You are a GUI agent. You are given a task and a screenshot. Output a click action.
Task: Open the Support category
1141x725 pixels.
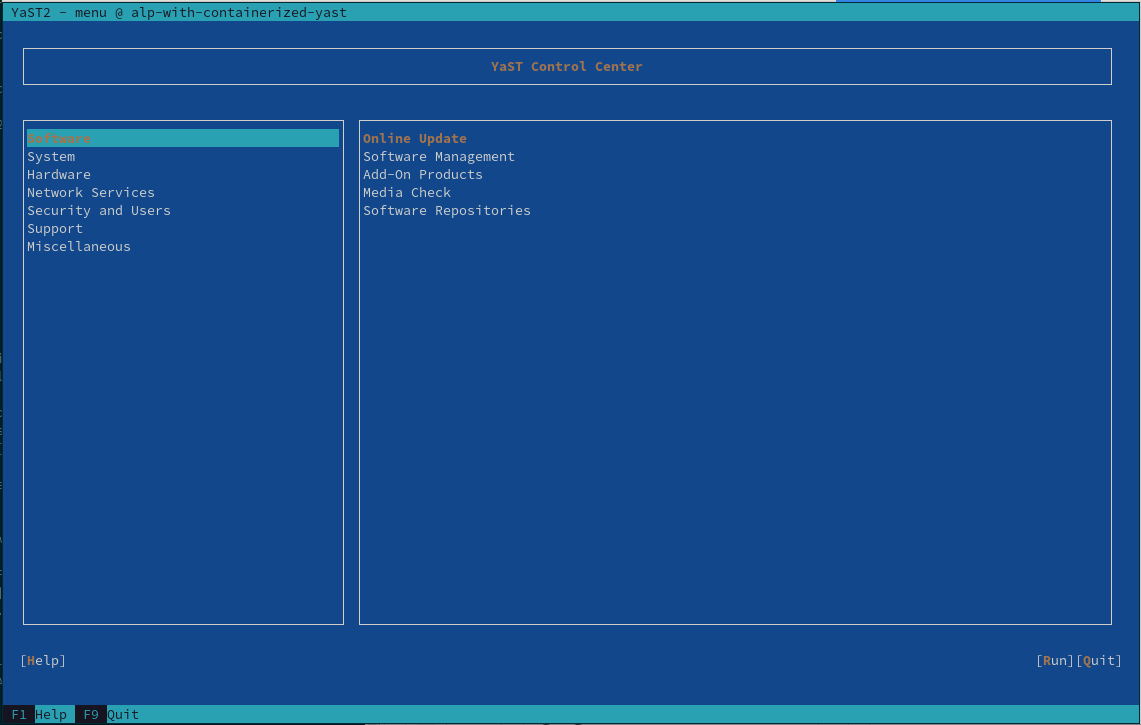[55, 228]
